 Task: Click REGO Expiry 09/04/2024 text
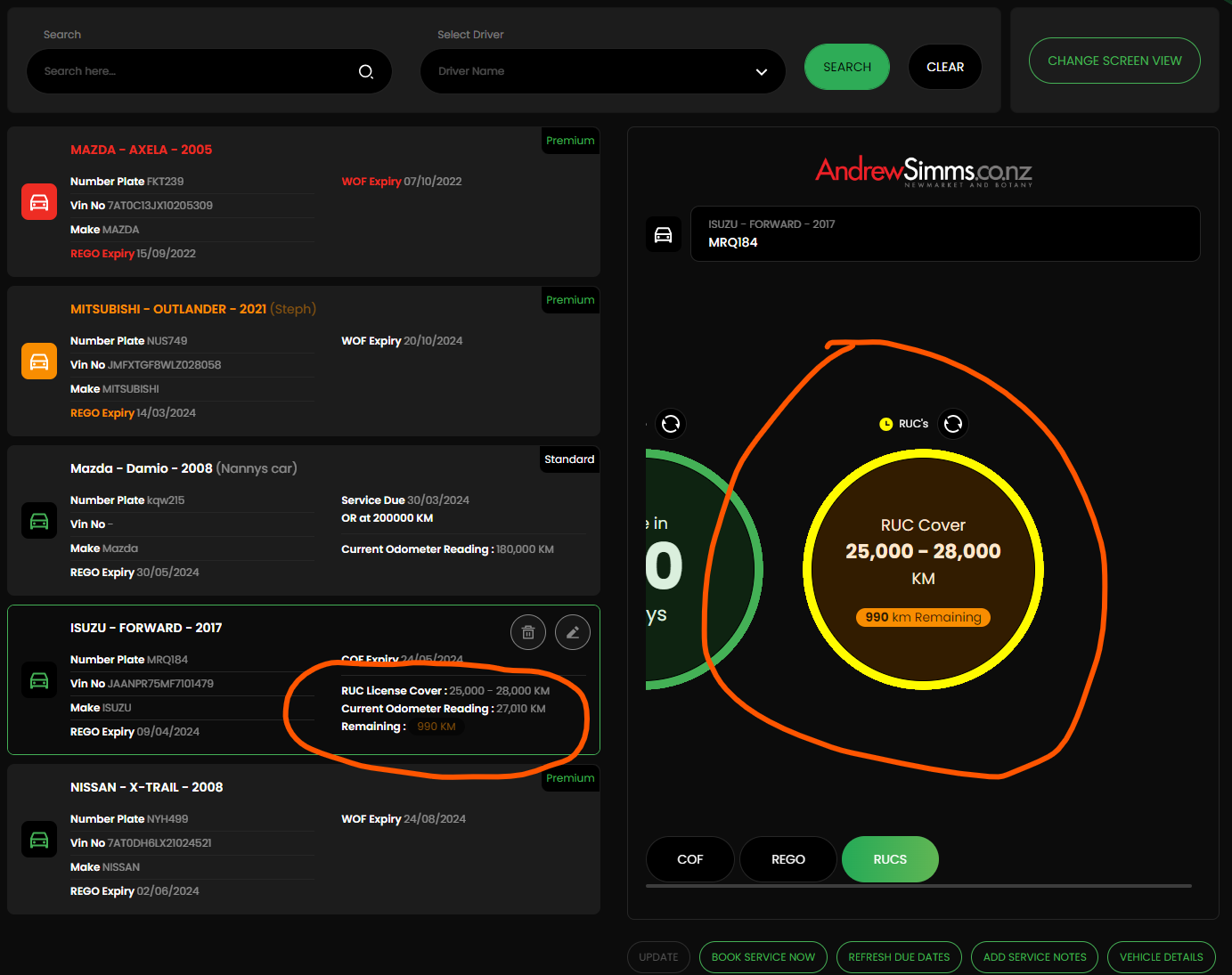135,732
